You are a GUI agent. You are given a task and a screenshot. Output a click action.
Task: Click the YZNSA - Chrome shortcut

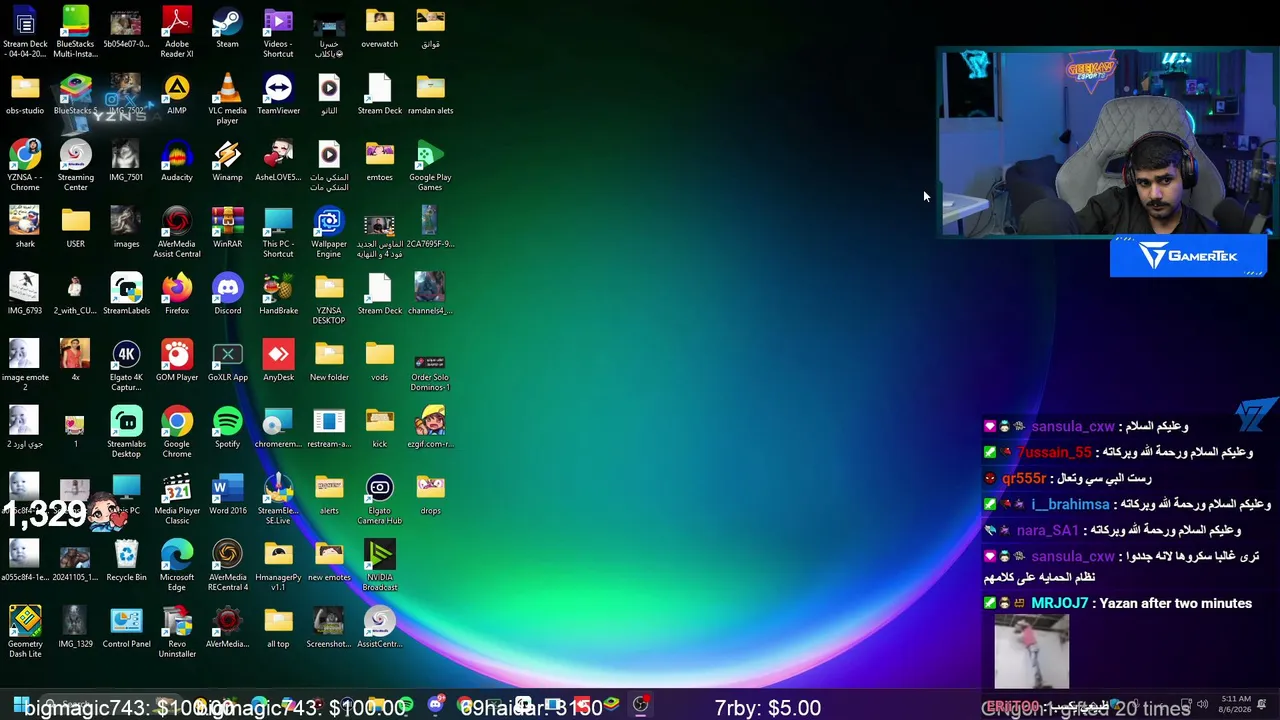pyautogui.click(x=25, y=166)
